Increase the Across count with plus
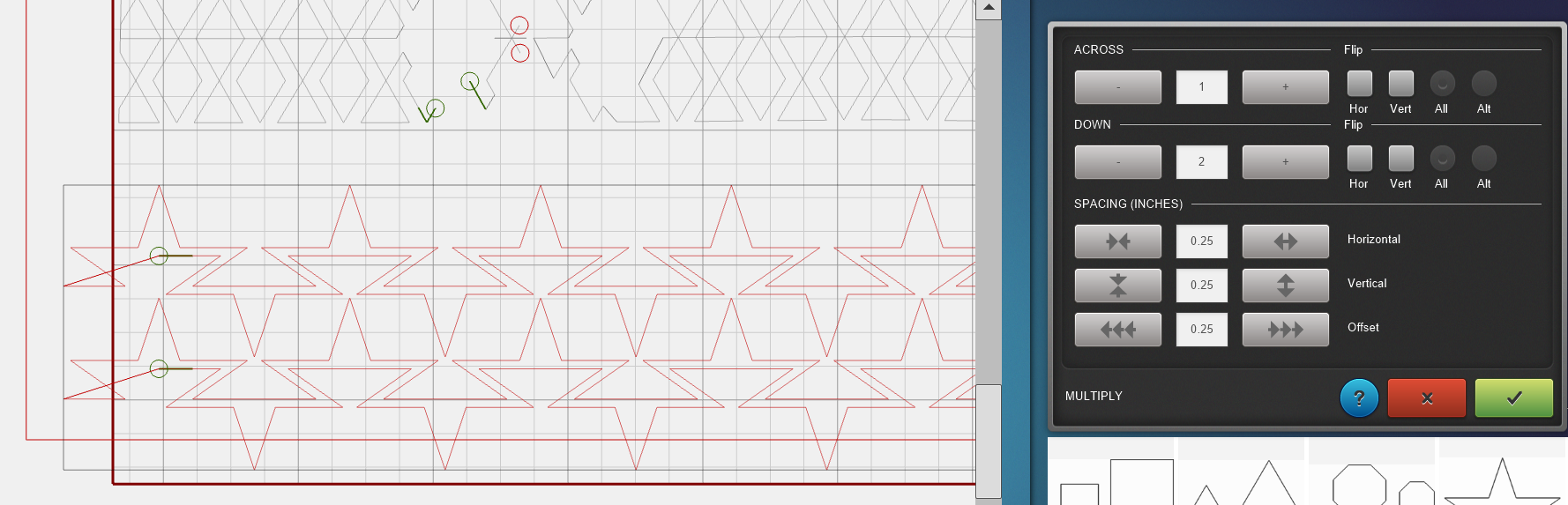 coord(1285,87)
